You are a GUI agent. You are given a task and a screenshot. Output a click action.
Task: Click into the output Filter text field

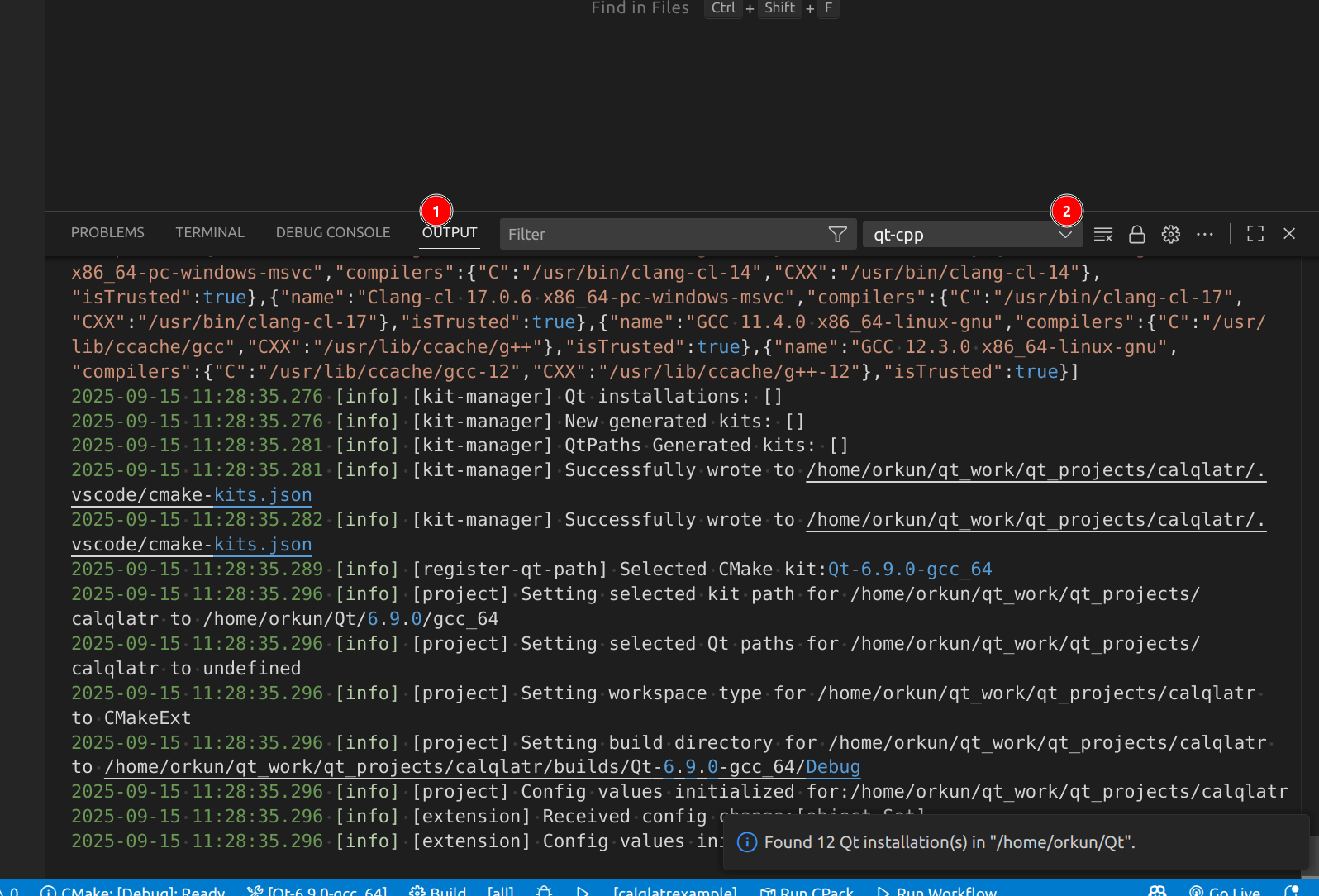[661, 235]
